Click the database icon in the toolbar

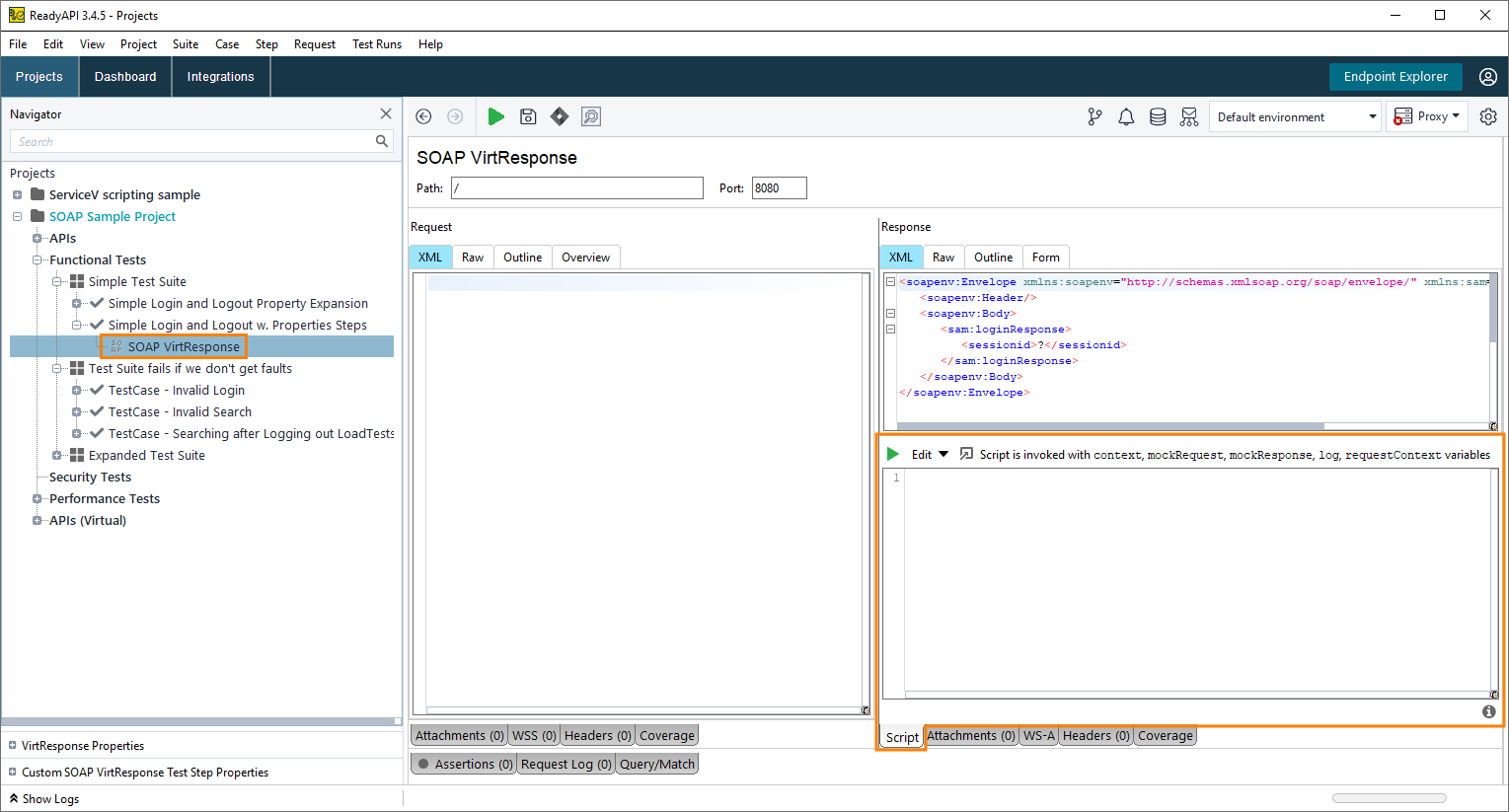[1157, 115]
